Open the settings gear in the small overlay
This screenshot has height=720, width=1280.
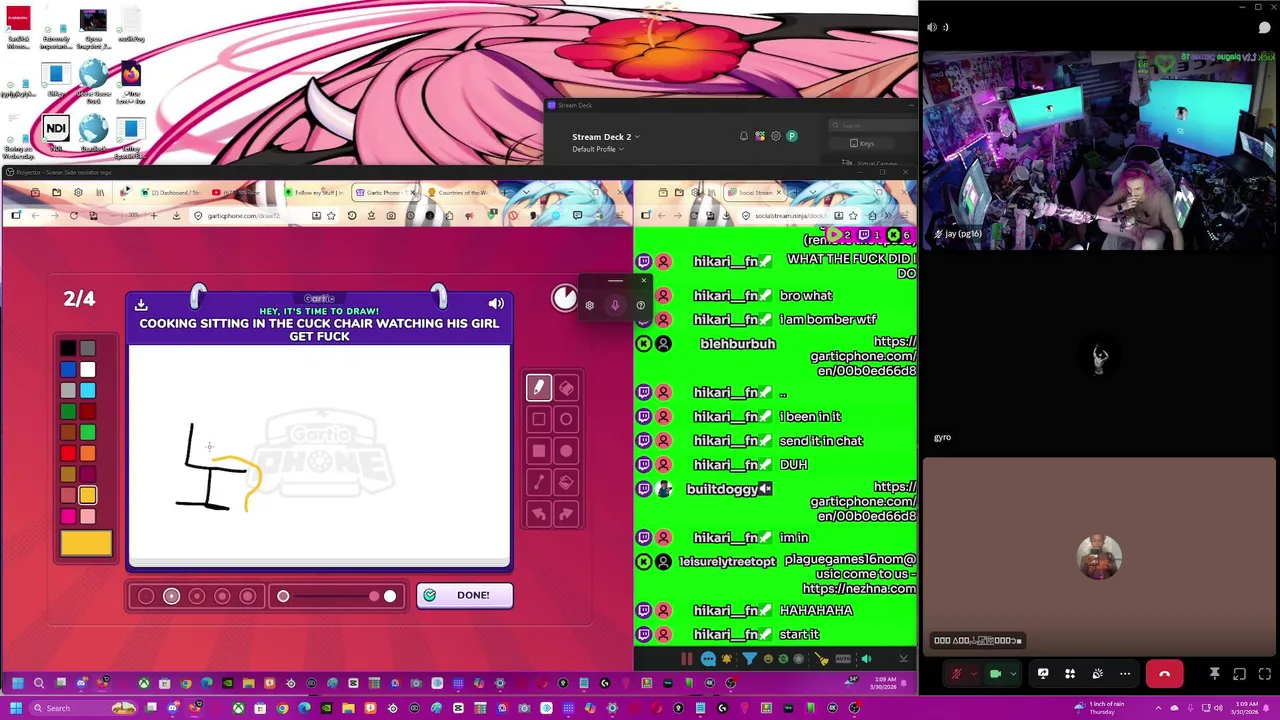(589, 305)
